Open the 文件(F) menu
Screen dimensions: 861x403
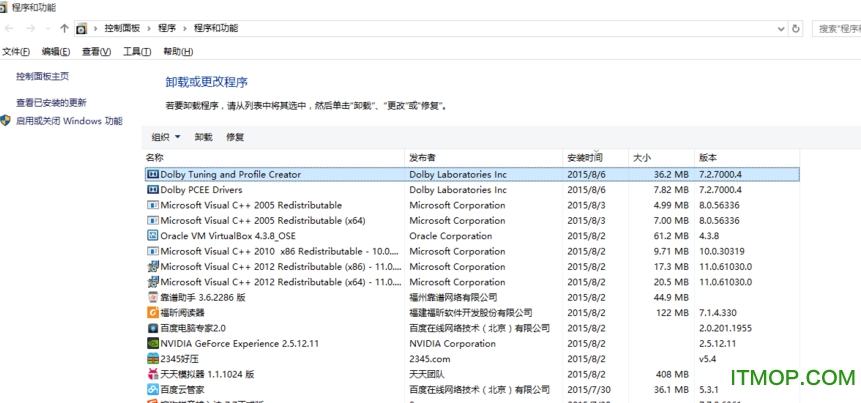pos(16,52)
